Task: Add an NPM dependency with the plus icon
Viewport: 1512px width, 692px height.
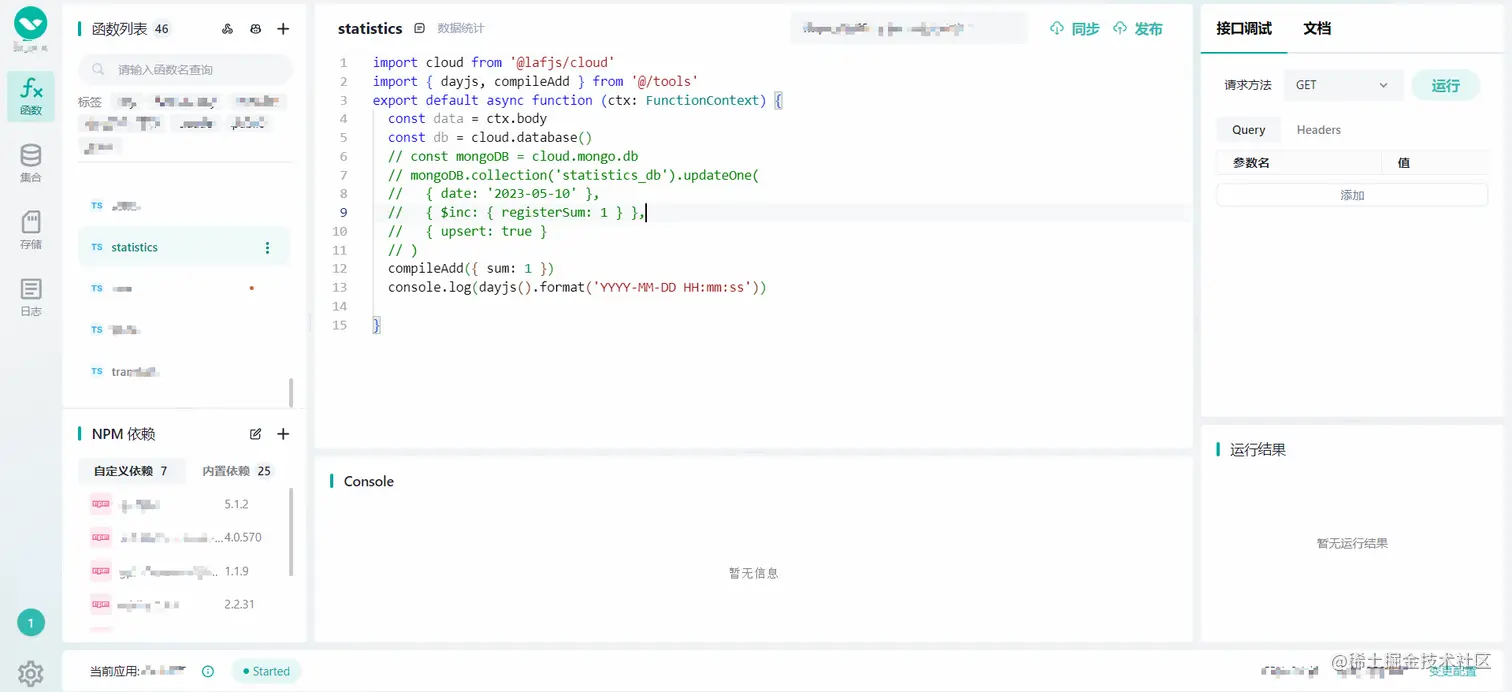Action: click(283, 434)
